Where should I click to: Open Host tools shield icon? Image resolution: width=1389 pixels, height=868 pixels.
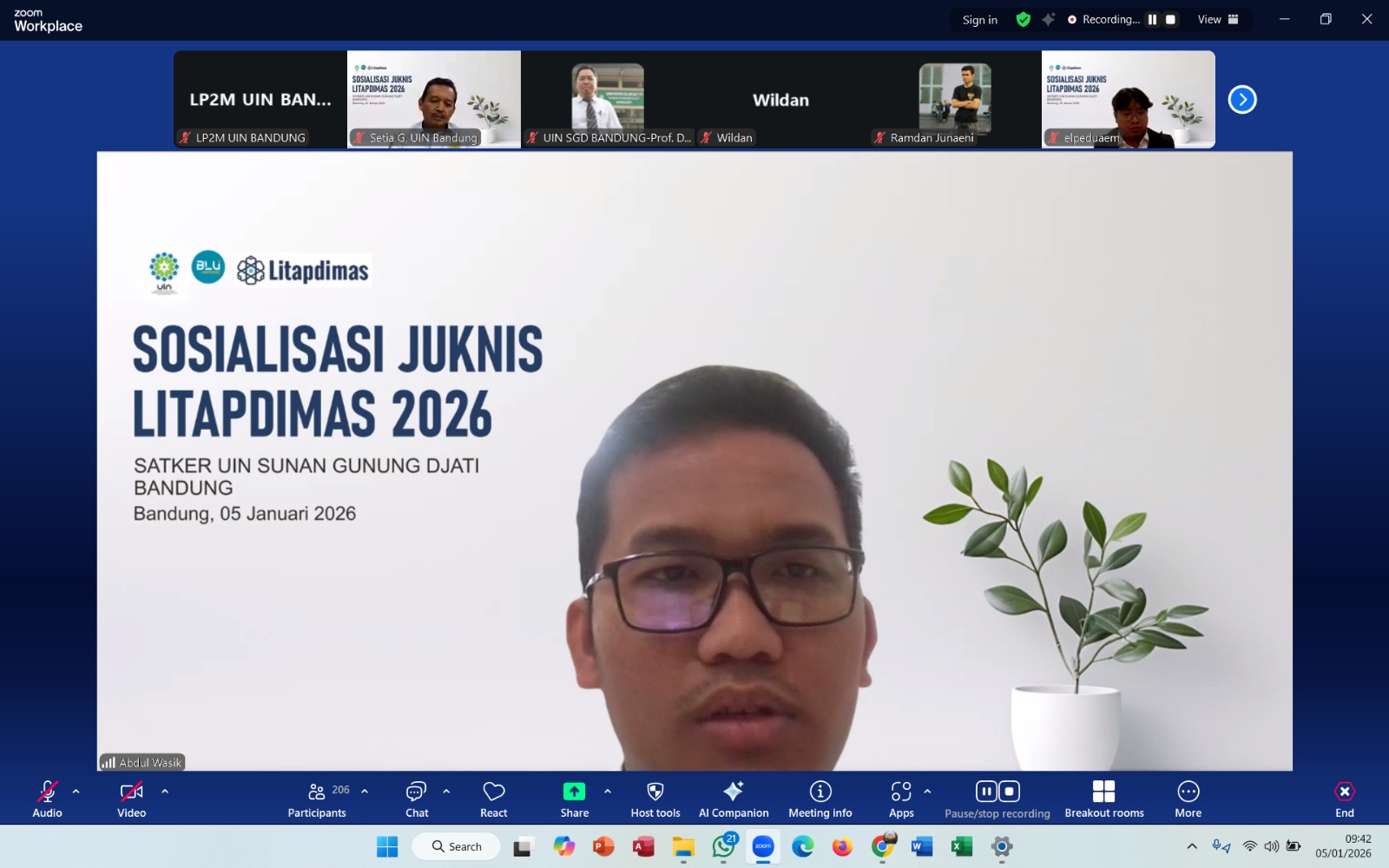pyautogui.click(x=655, y=792)
